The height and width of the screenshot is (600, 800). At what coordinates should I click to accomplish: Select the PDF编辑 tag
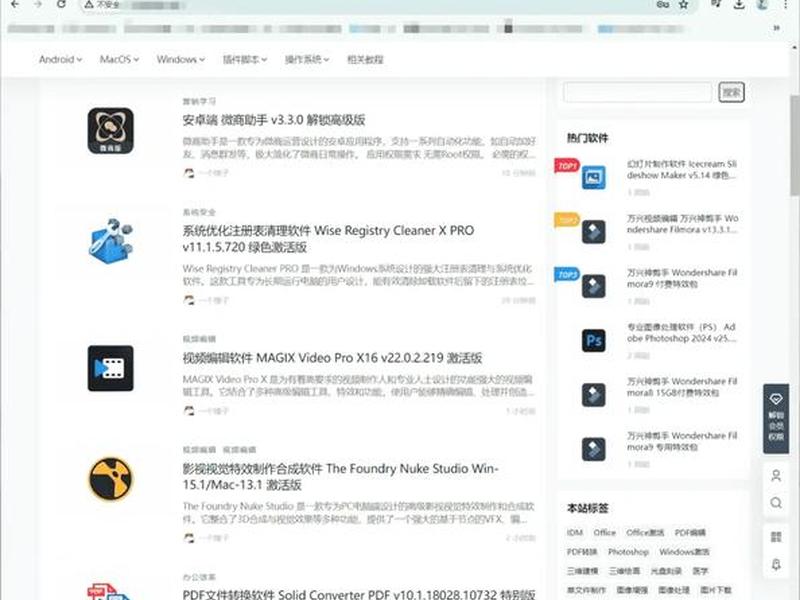690,532
